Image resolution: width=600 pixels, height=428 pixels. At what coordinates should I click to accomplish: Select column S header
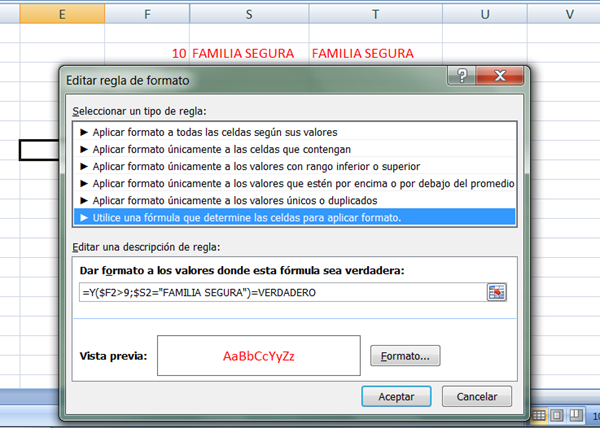[249, 14]
